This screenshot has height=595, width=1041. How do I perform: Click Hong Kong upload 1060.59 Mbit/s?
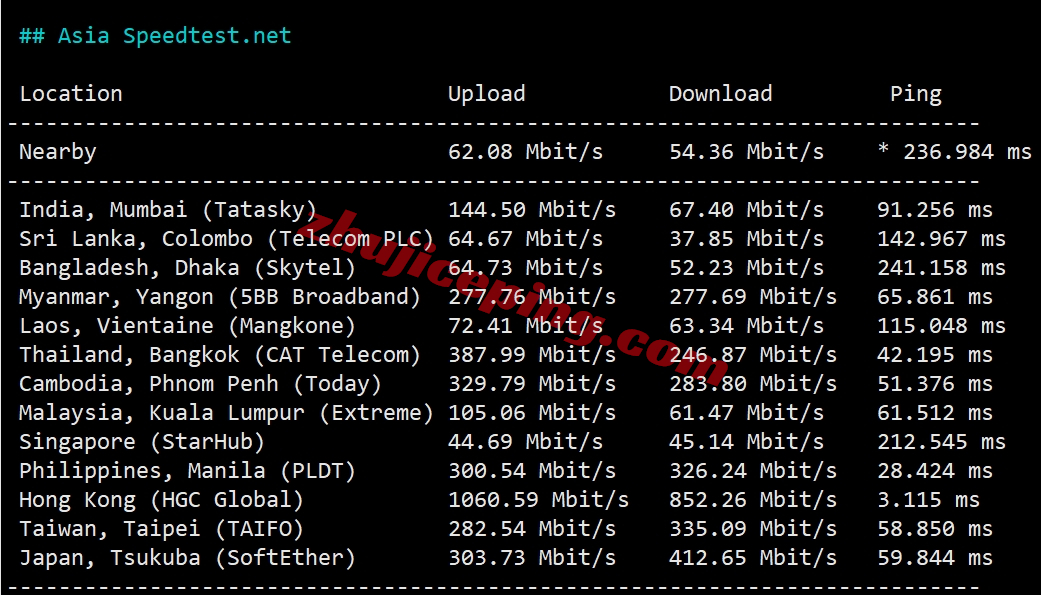click(x=538, y=500)
